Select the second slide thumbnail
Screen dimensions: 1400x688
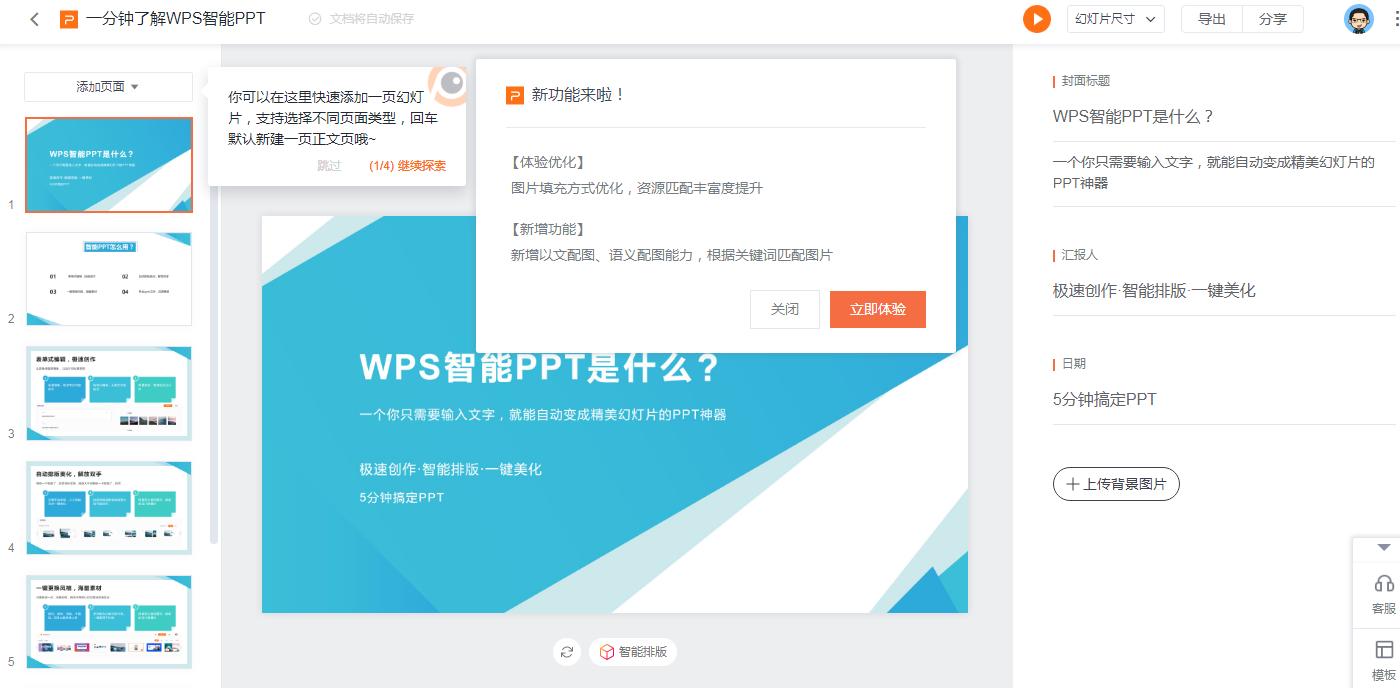109,279
